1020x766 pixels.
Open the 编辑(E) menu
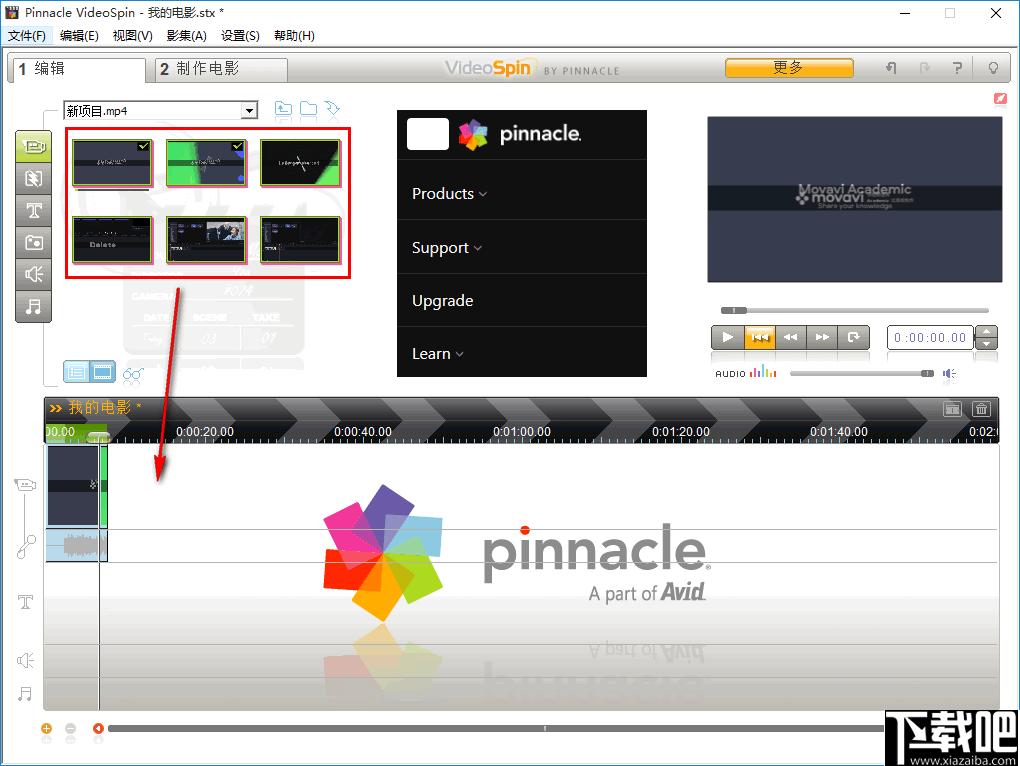79,36
